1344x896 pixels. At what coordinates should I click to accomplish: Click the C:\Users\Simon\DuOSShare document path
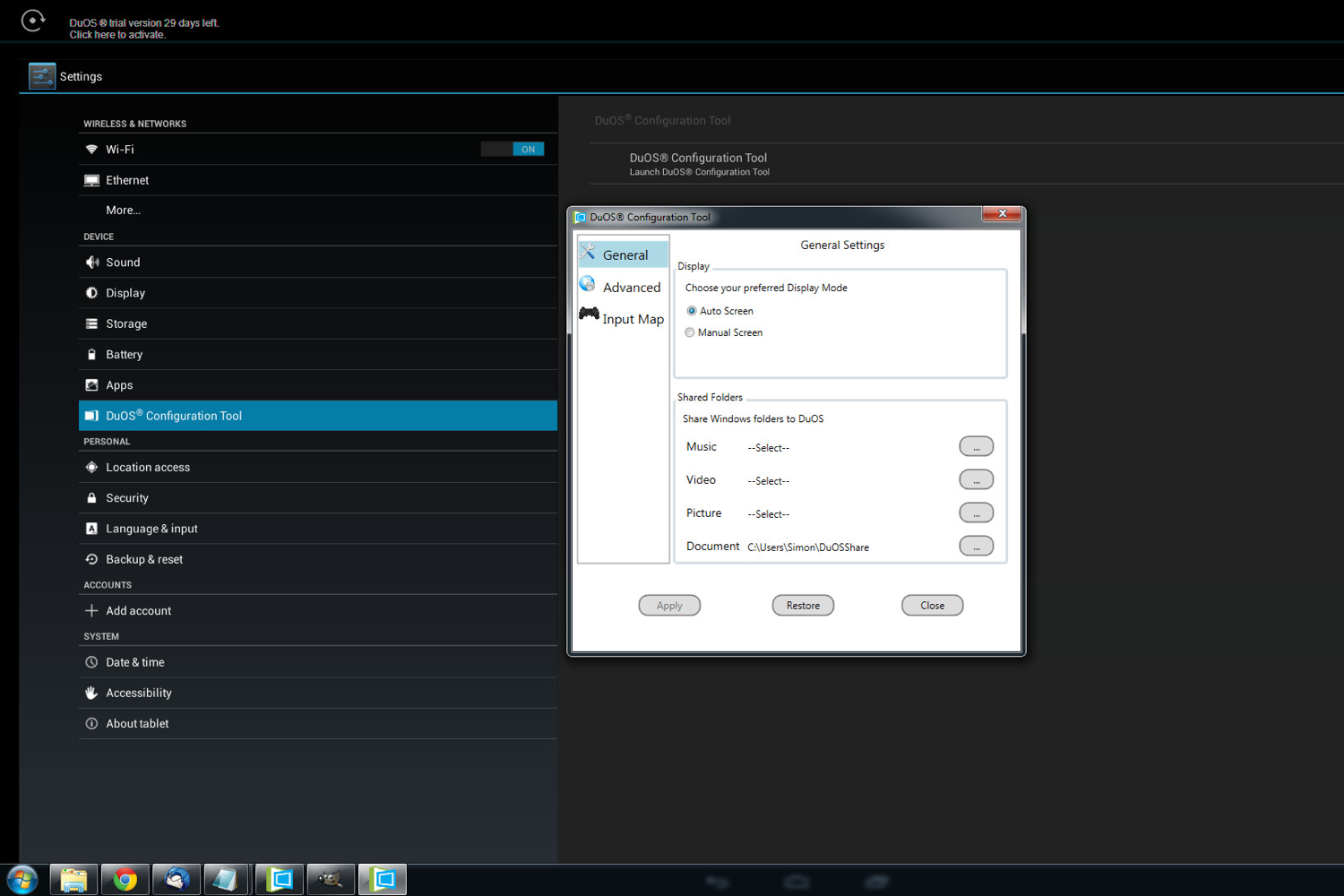pyautogui.click(x=808, y=547)
